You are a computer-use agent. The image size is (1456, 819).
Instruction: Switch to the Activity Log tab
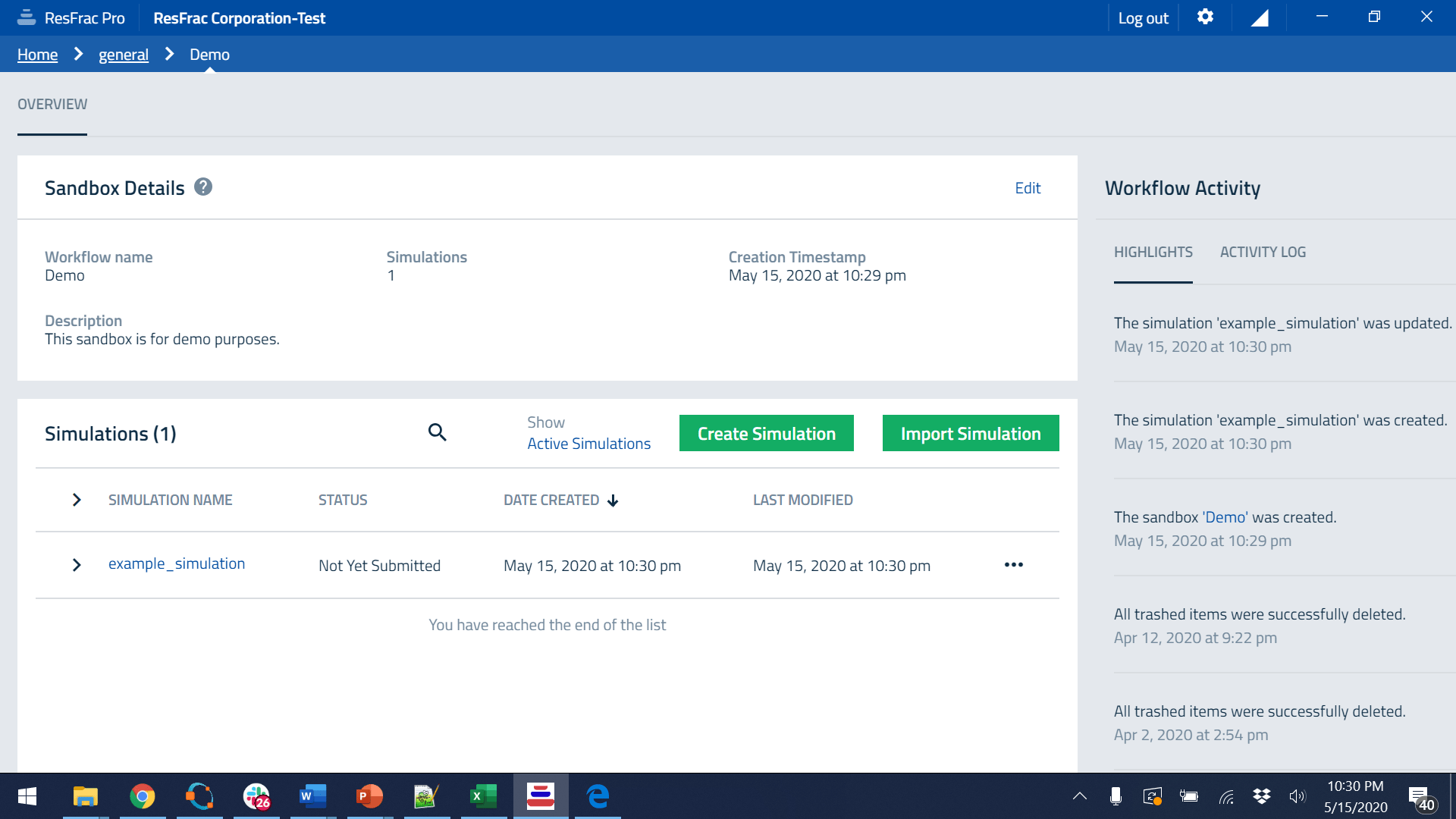[1263, 252]
